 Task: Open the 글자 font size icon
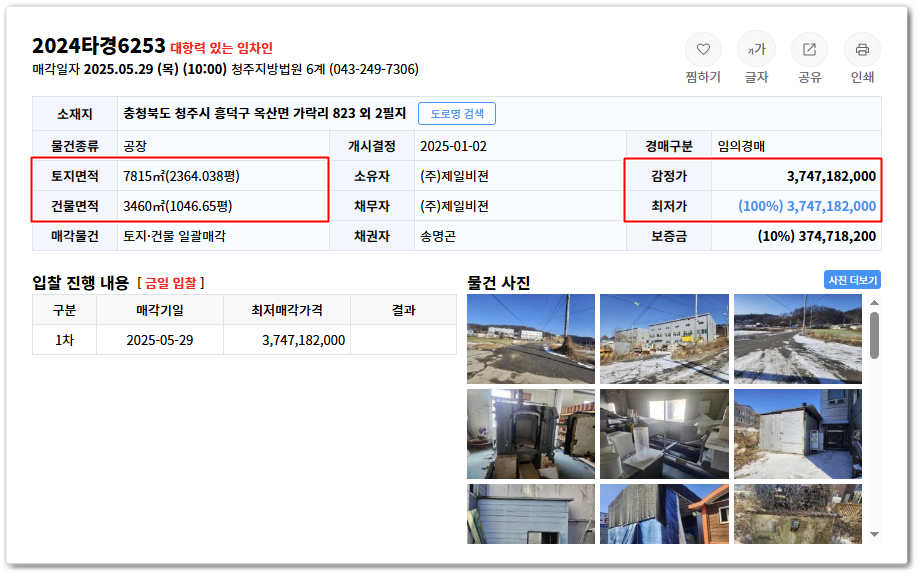click(x=756, y=50)
